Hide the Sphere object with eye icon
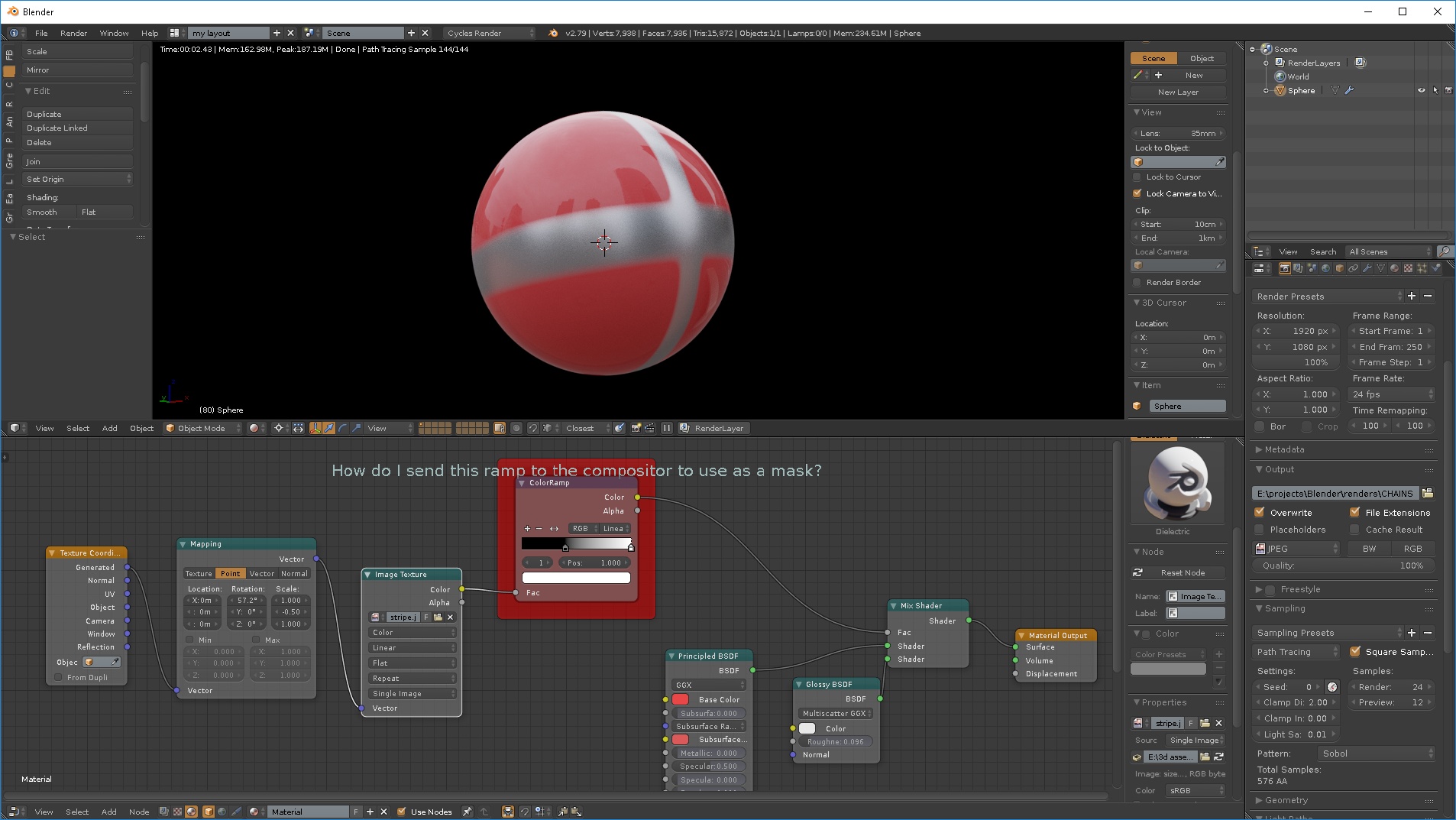This screenshot has height=820, width=1456. [1422, 90]
